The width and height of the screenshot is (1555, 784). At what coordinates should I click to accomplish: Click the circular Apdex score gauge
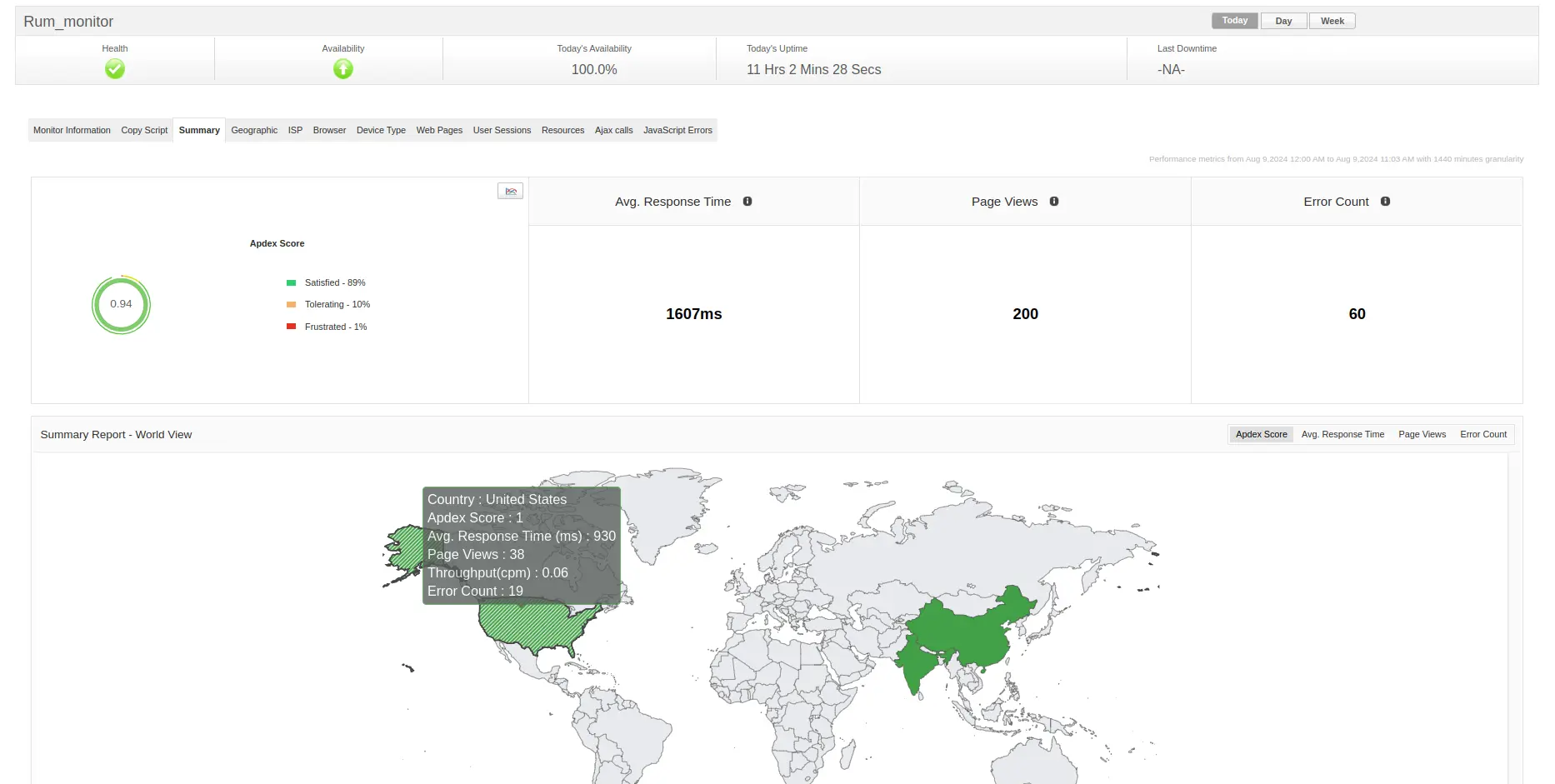click(x=121, y=305)
